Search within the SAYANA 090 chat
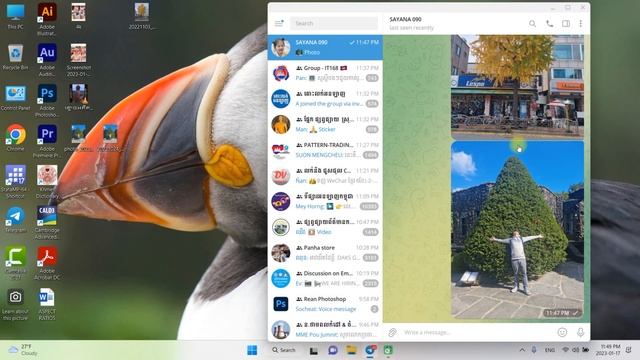 tap(532, 24)
